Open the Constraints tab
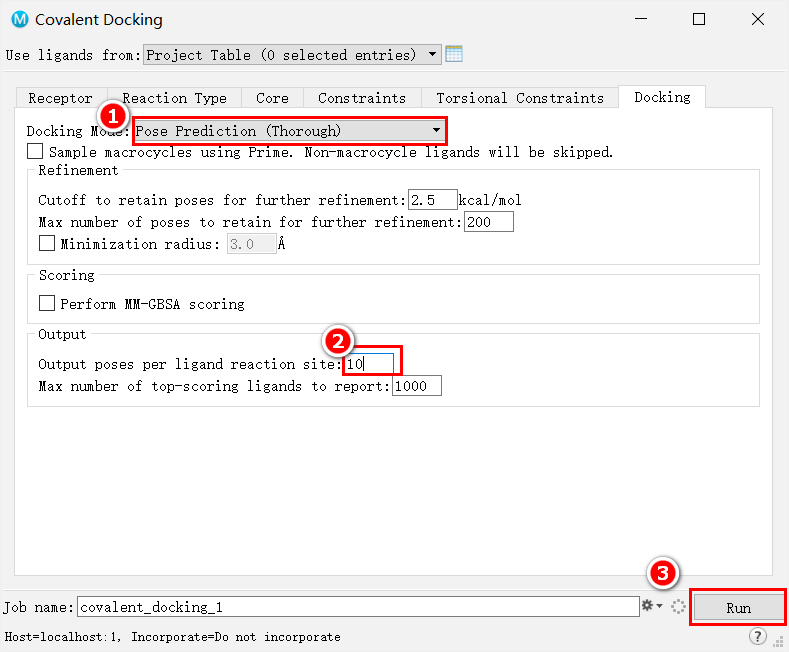The width and height of the screenshot is (789, 652). click(362, 98)
